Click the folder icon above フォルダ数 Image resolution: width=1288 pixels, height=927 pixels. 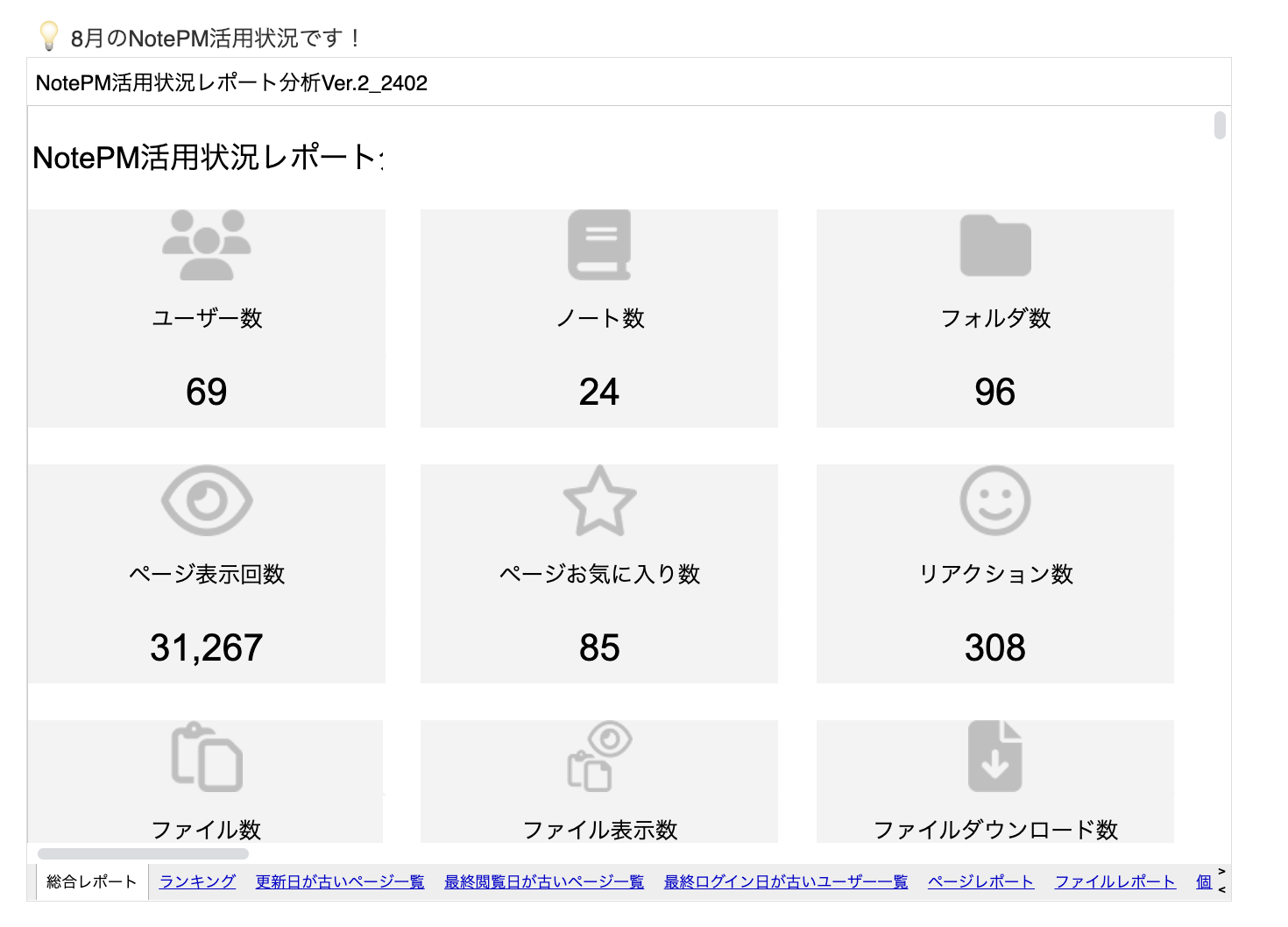click(x=995, y=245)
